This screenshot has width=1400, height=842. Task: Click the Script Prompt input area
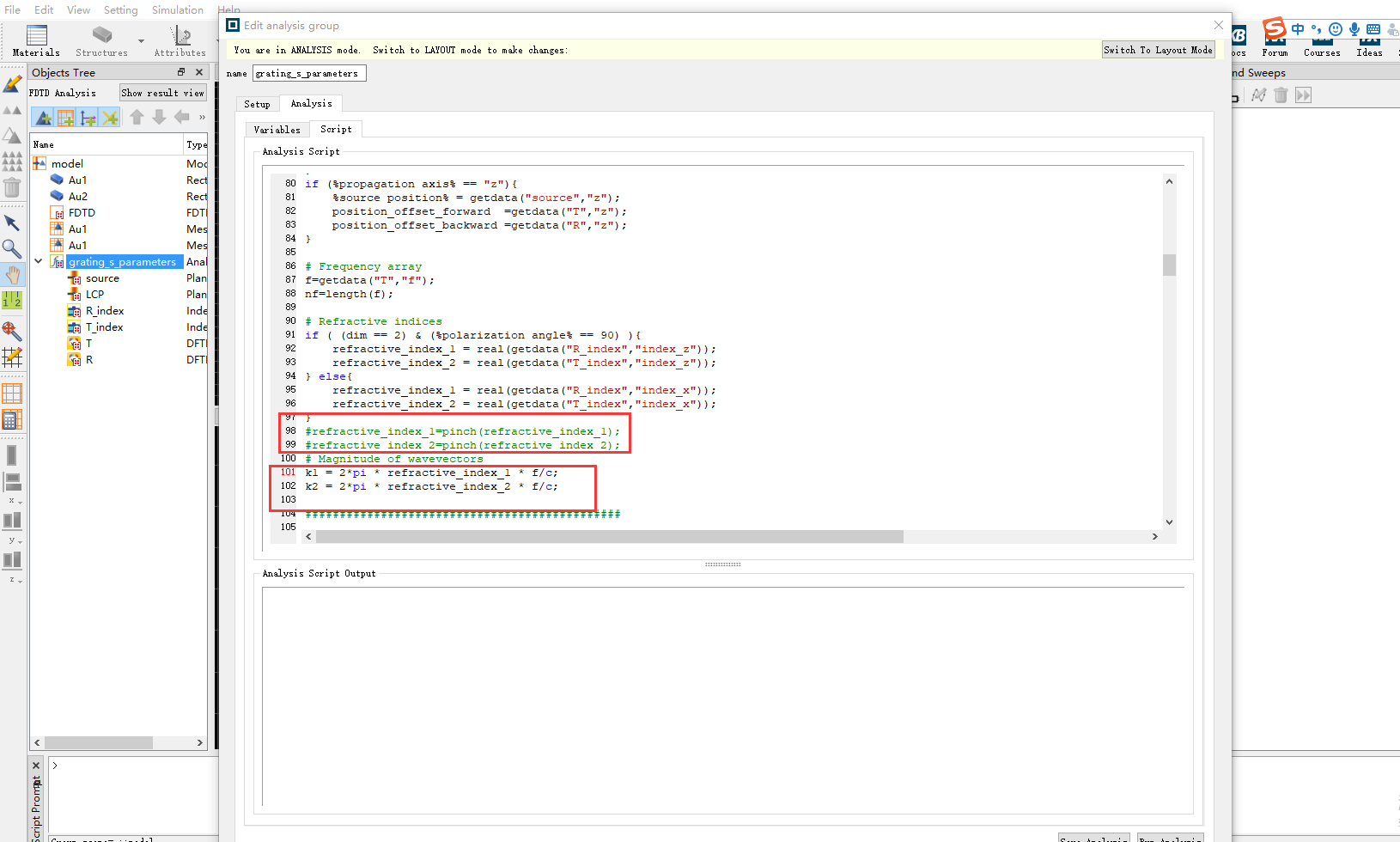133,795
